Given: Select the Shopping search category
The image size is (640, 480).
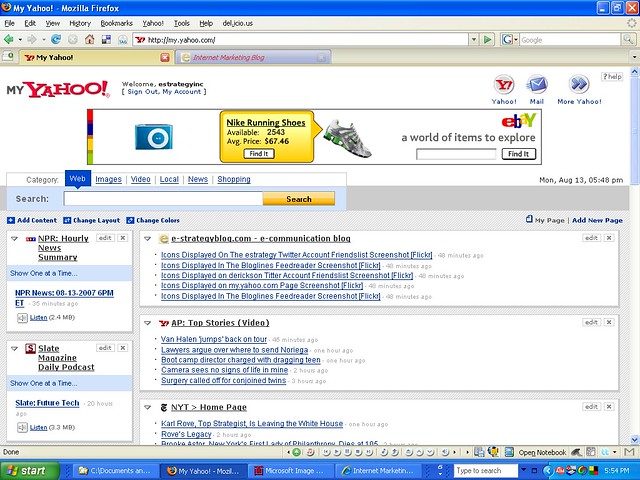Looking at the screenshot, I should click(234, 179).
